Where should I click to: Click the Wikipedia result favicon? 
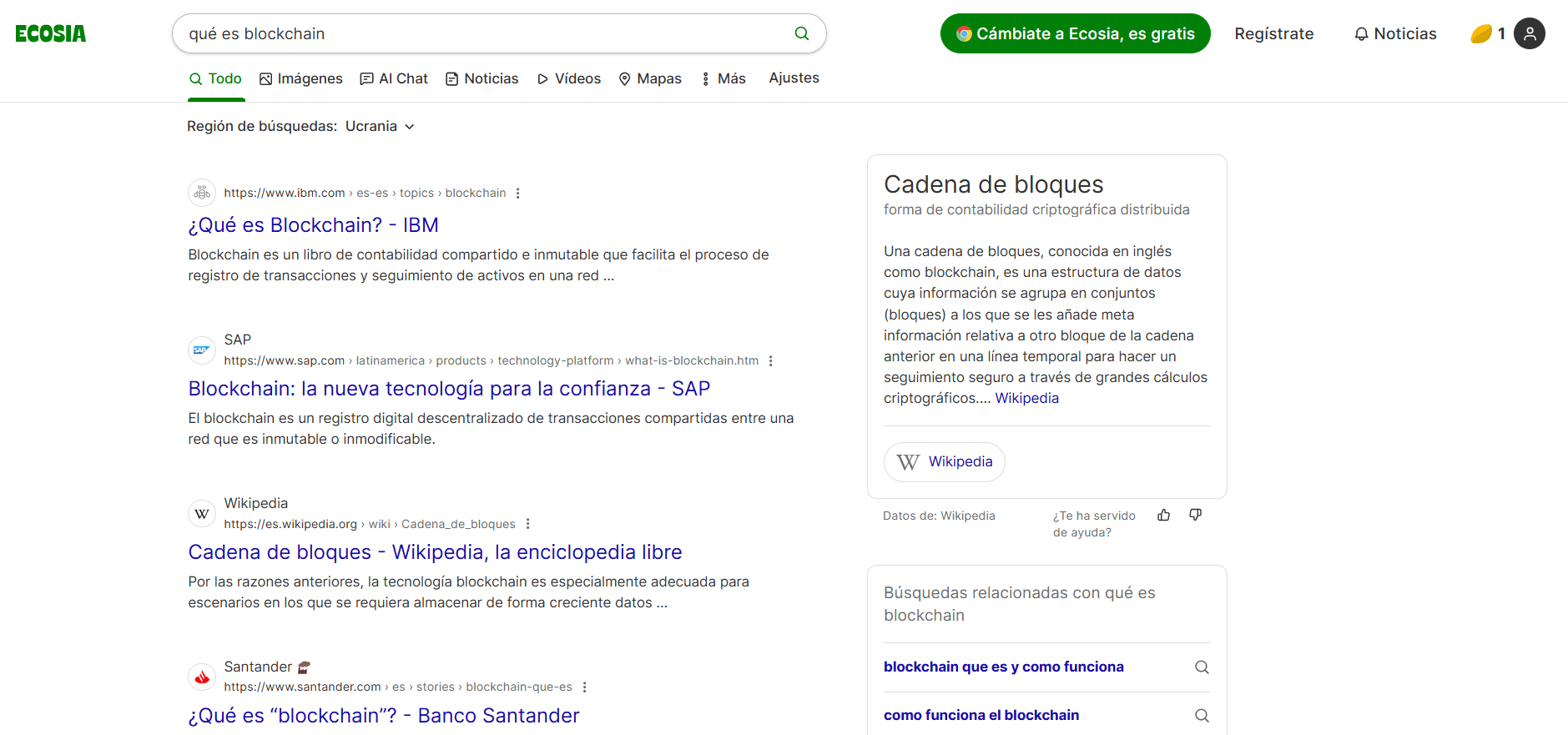point(202,513)
